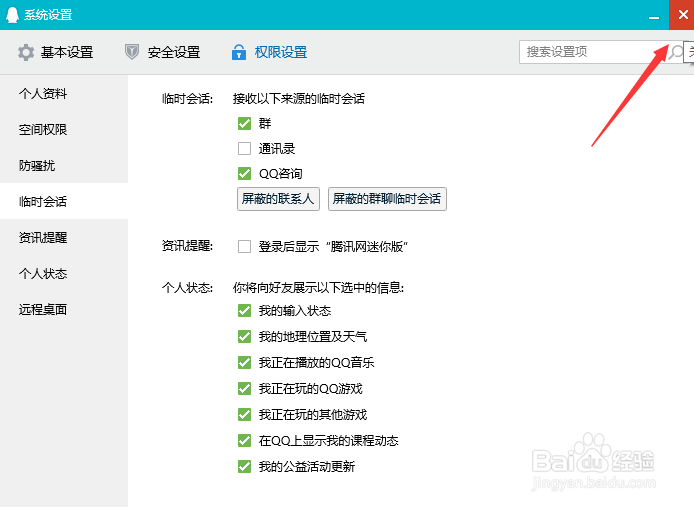Click the 个人状态: section label
Image resolution: width=694 pixels, height=507 pixels.
pyautogui.click(x=187, y=288)
